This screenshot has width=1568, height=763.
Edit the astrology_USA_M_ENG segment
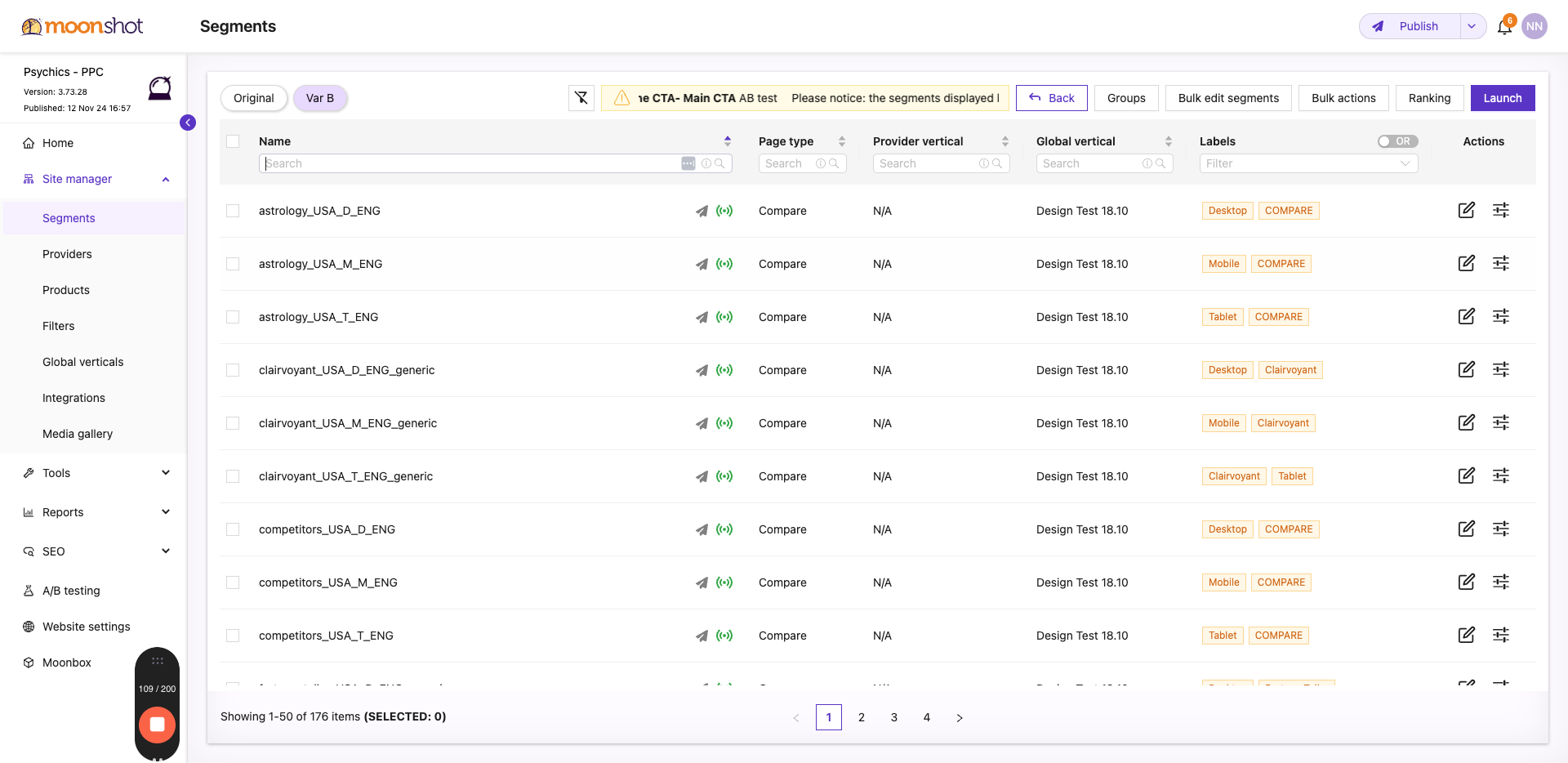pos(1467,263)
